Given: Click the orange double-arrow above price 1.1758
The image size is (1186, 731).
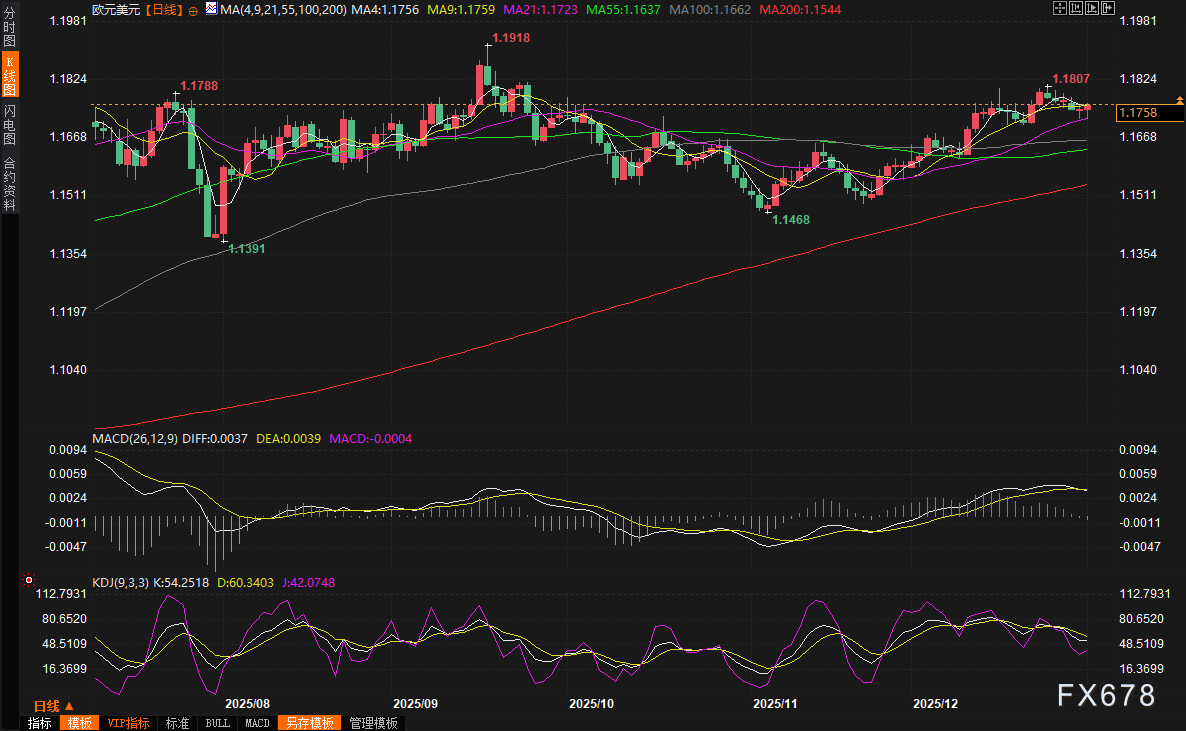Looking at the screenshot, I should tap(1180, 100).
